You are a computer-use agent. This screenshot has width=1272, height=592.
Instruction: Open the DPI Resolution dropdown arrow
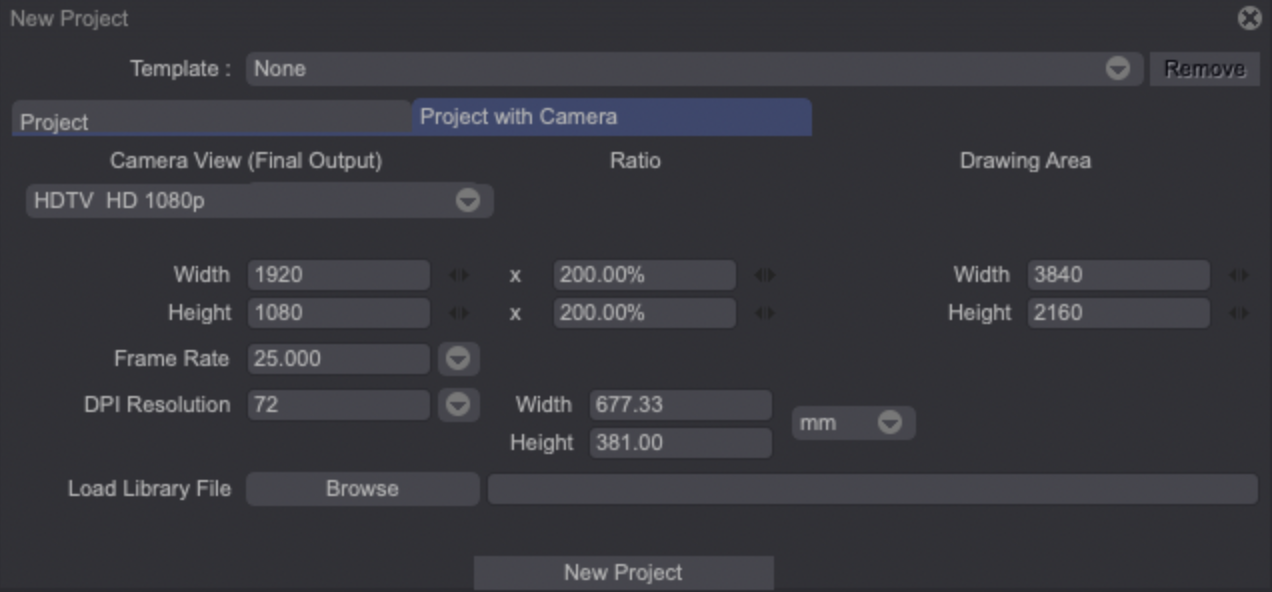click(x=458, y=405)
